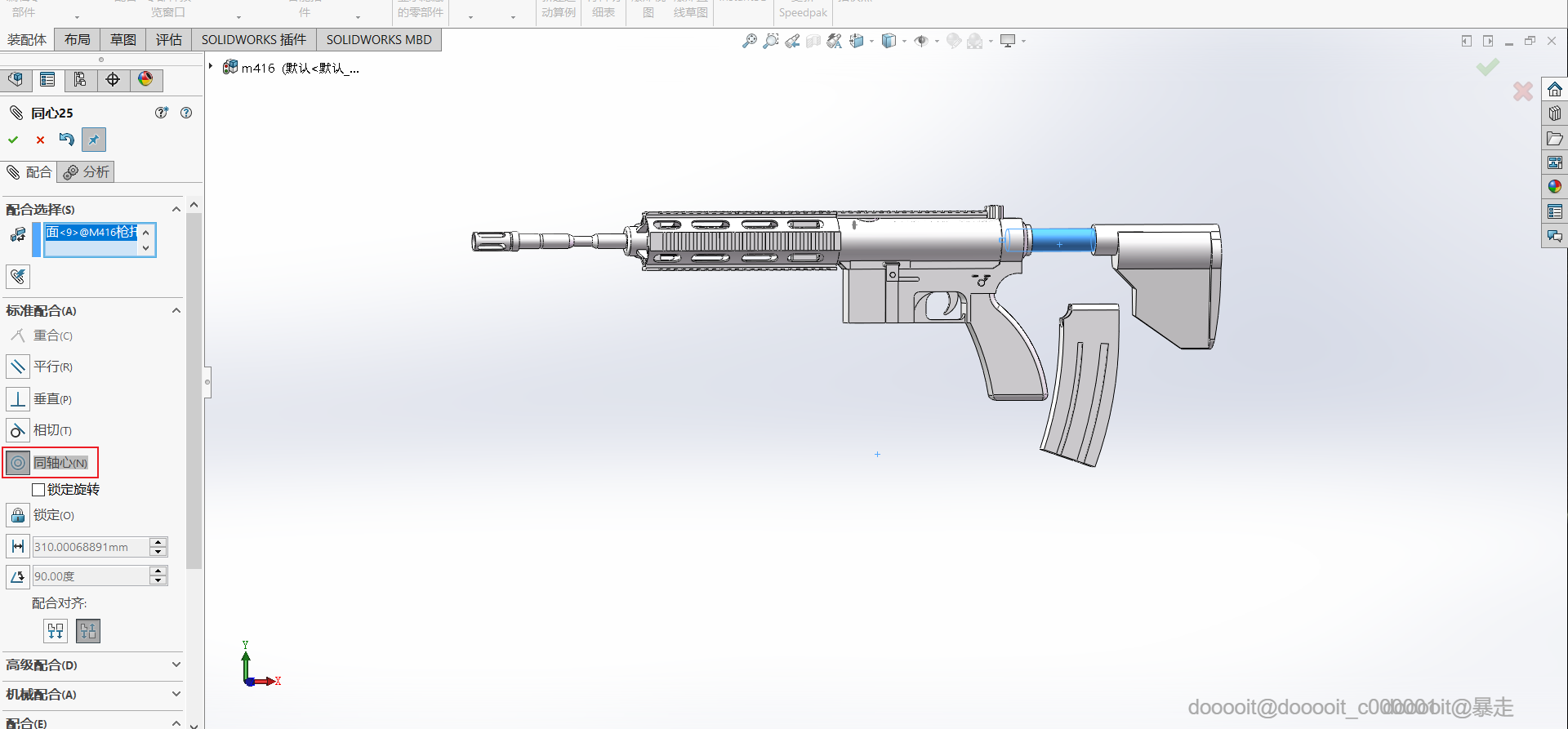Click the mate entity selection box
This screenshot has width=1568, height=729.
(x=91, y=240)
